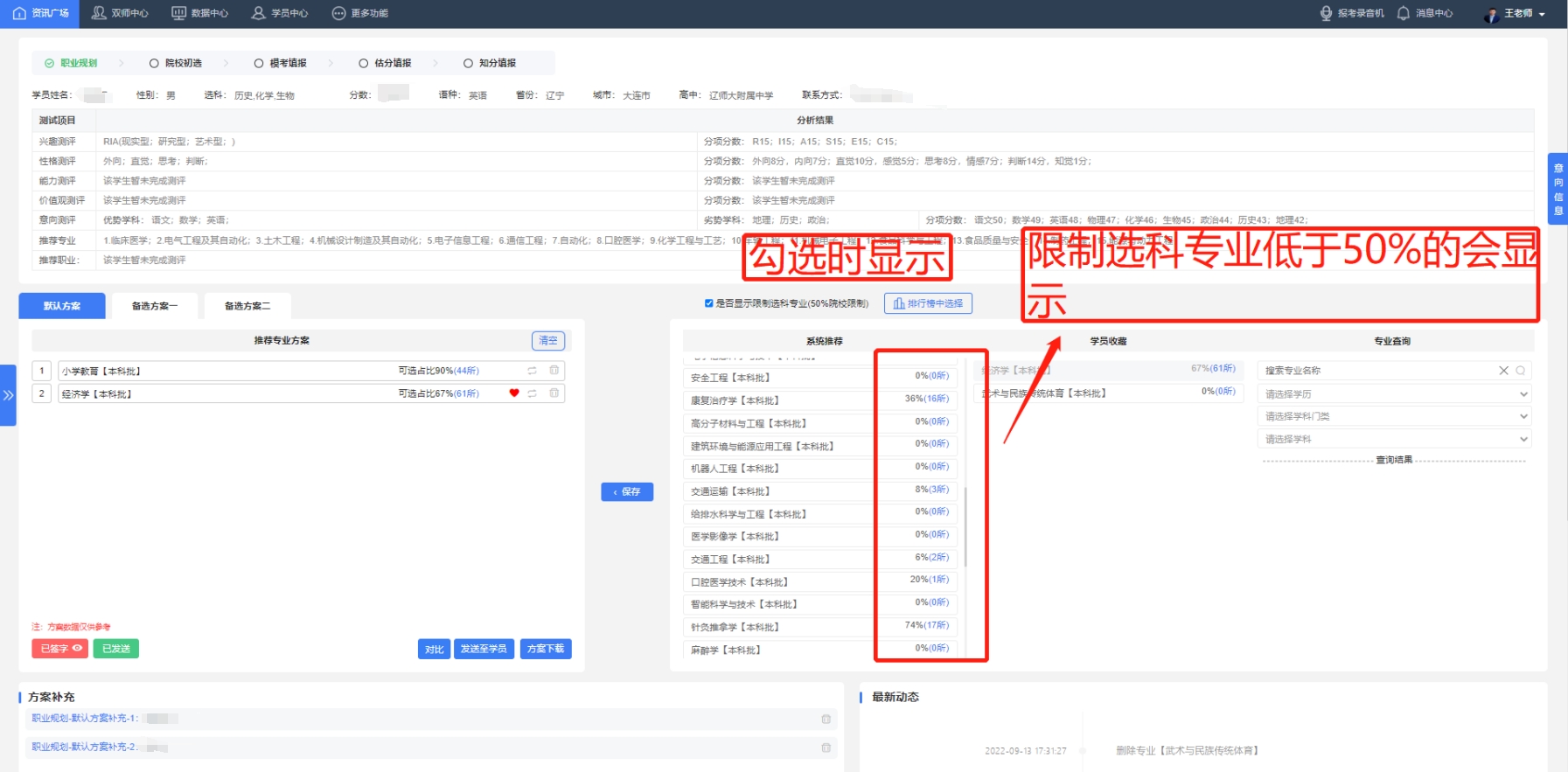Uncheck 是否显示限制选科专业 checkbox
1568x772 pixels.
[x=708, y=303]
